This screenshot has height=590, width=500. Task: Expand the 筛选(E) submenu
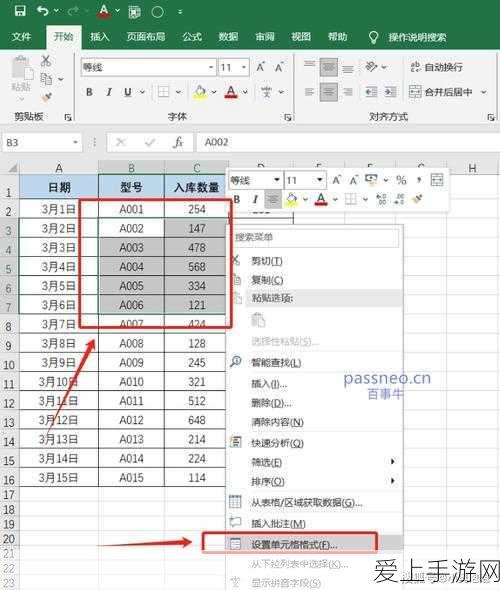click(315, 462)
